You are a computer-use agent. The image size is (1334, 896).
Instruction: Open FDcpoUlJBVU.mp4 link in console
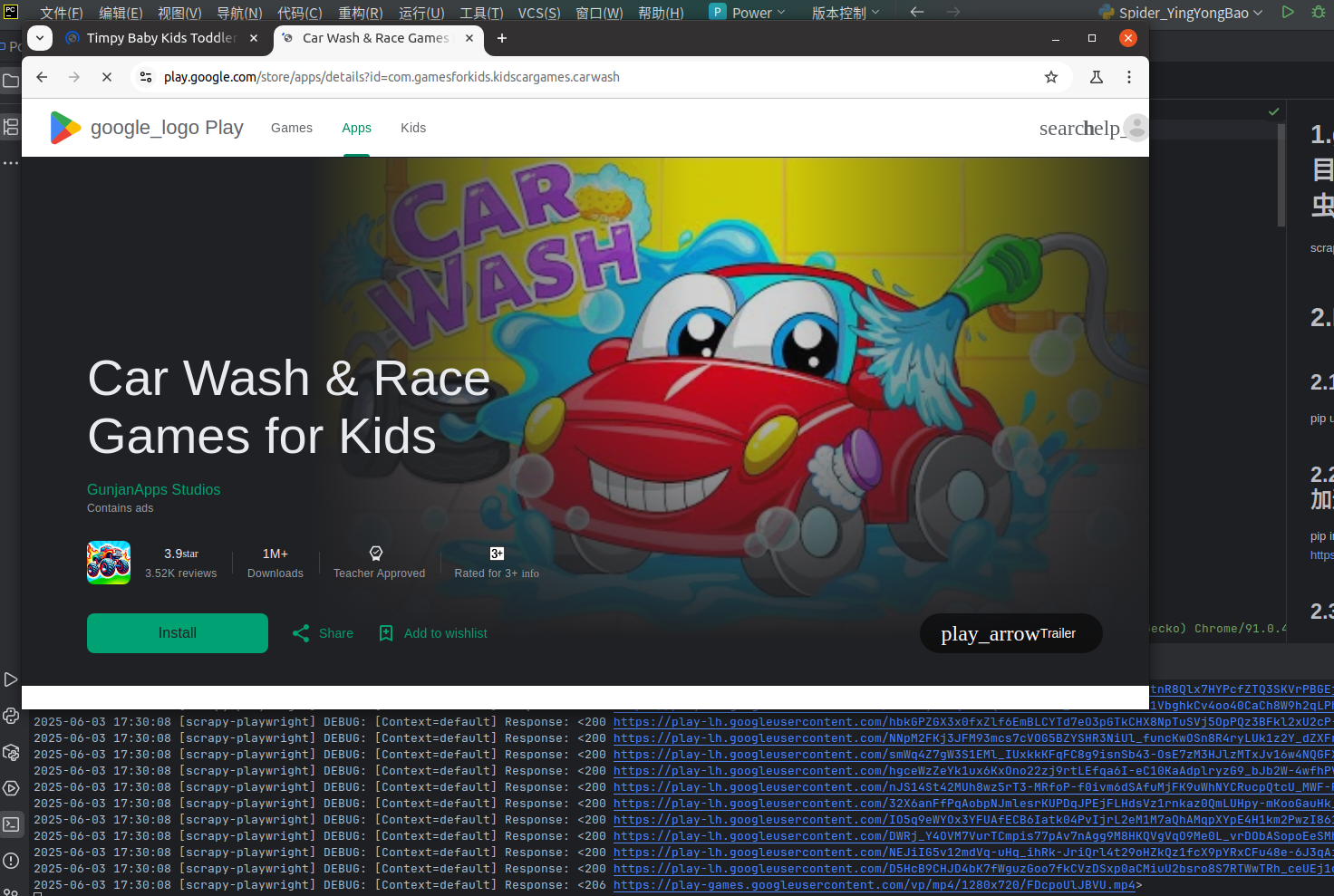[875, 885]
